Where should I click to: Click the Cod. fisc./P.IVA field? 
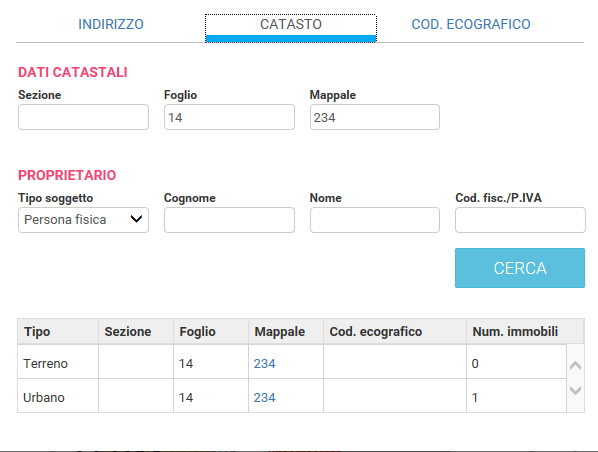pos(520,220)
